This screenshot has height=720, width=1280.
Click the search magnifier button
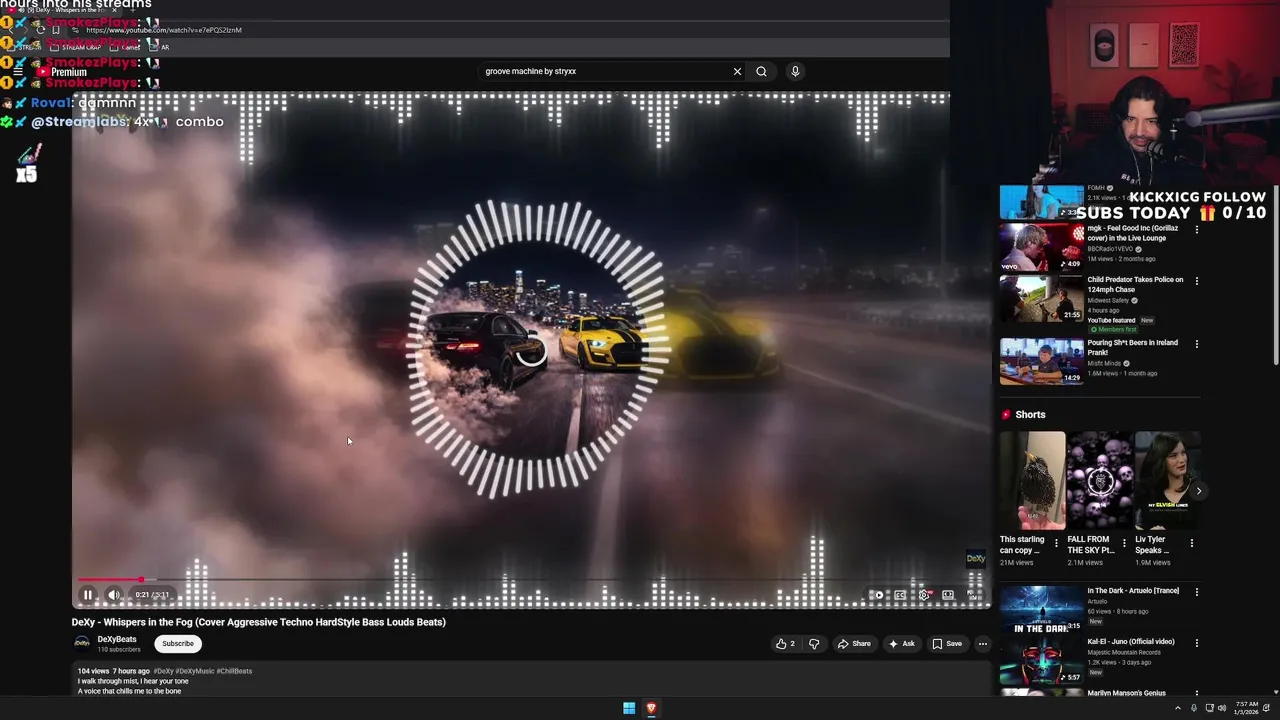761,71
